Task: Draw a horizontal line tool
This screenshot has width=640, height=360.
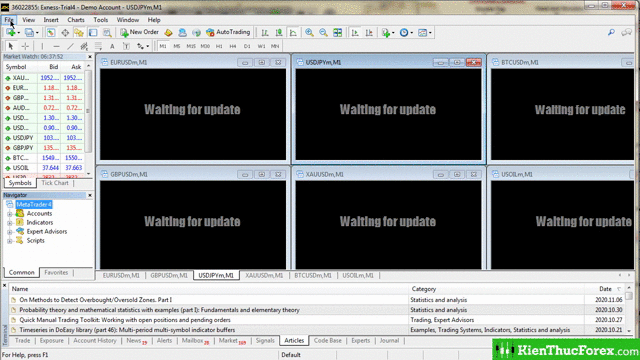Action: pyautogui.click(x=56, y=46)
